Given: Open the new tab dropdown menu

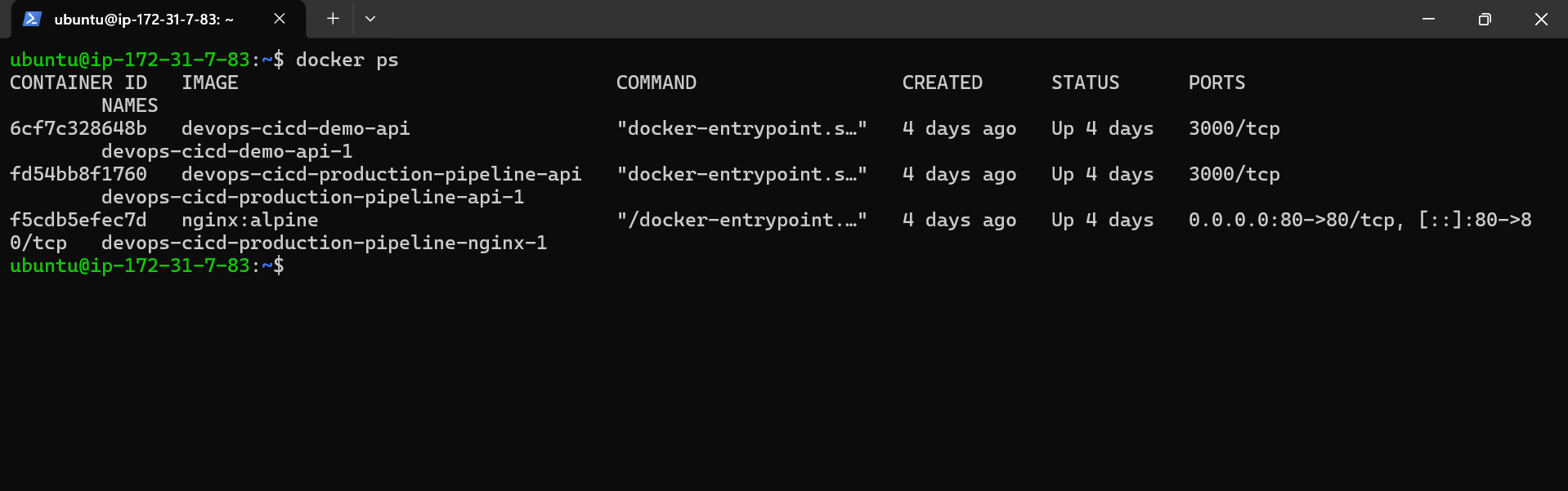Looking at the screenshot, I should (x=370, y=18).
